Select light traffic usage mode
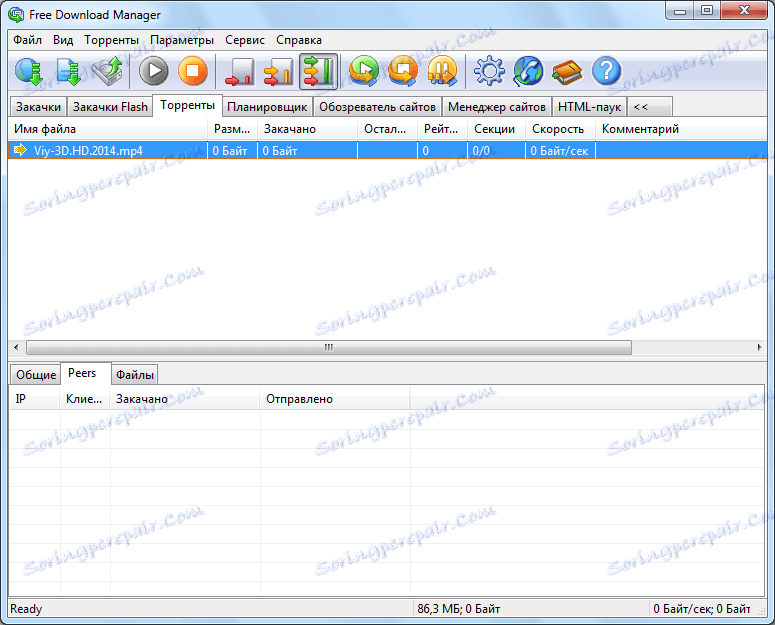The image size is (775, 625). pos(240,72)
